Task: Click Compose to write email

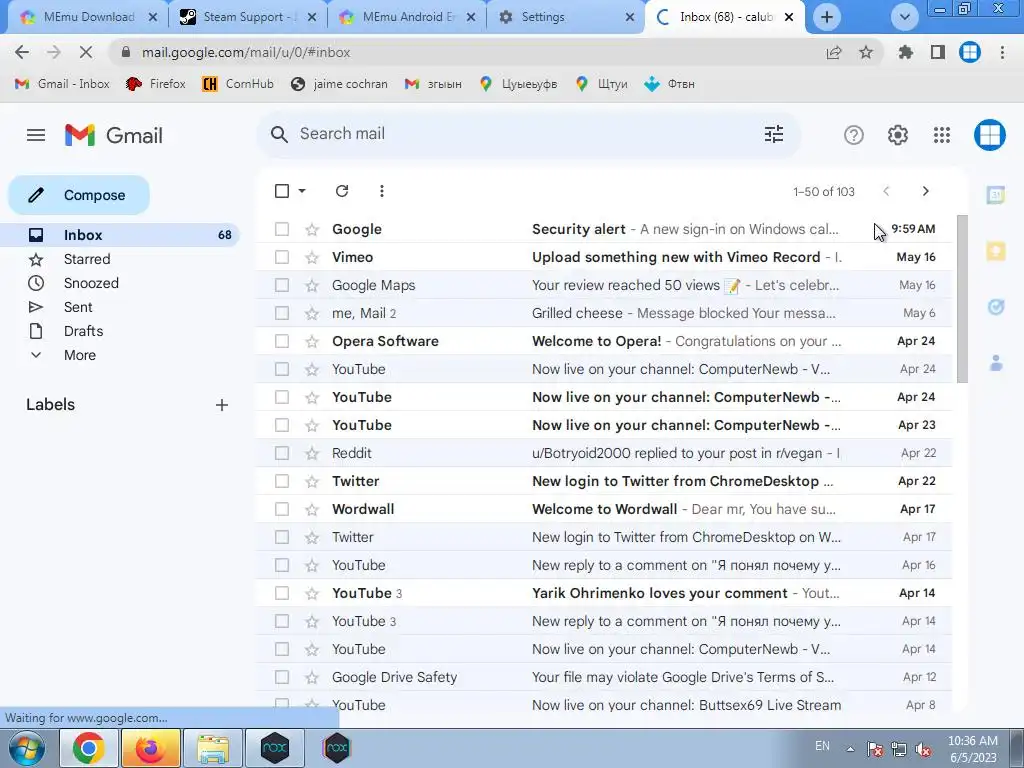Action: click(x=79, y=195)
